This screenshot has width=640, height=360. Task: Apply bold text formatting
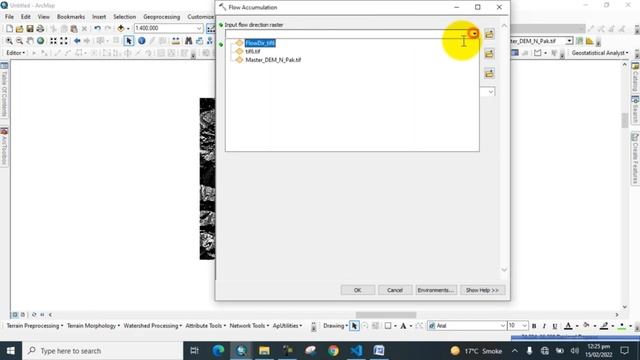point(534,326)
